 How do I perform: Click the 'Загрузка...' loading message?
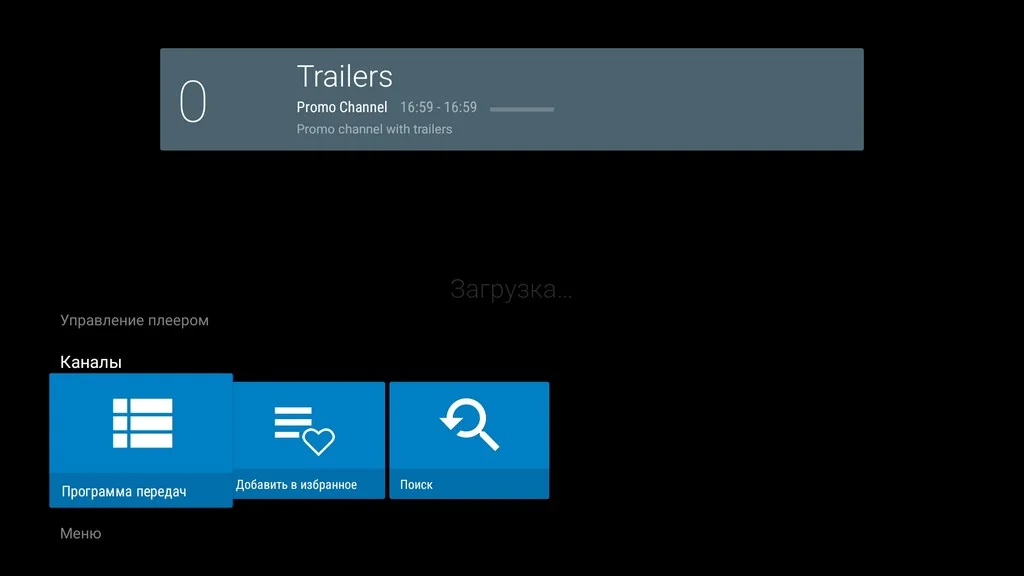click(x=511, y=289)
